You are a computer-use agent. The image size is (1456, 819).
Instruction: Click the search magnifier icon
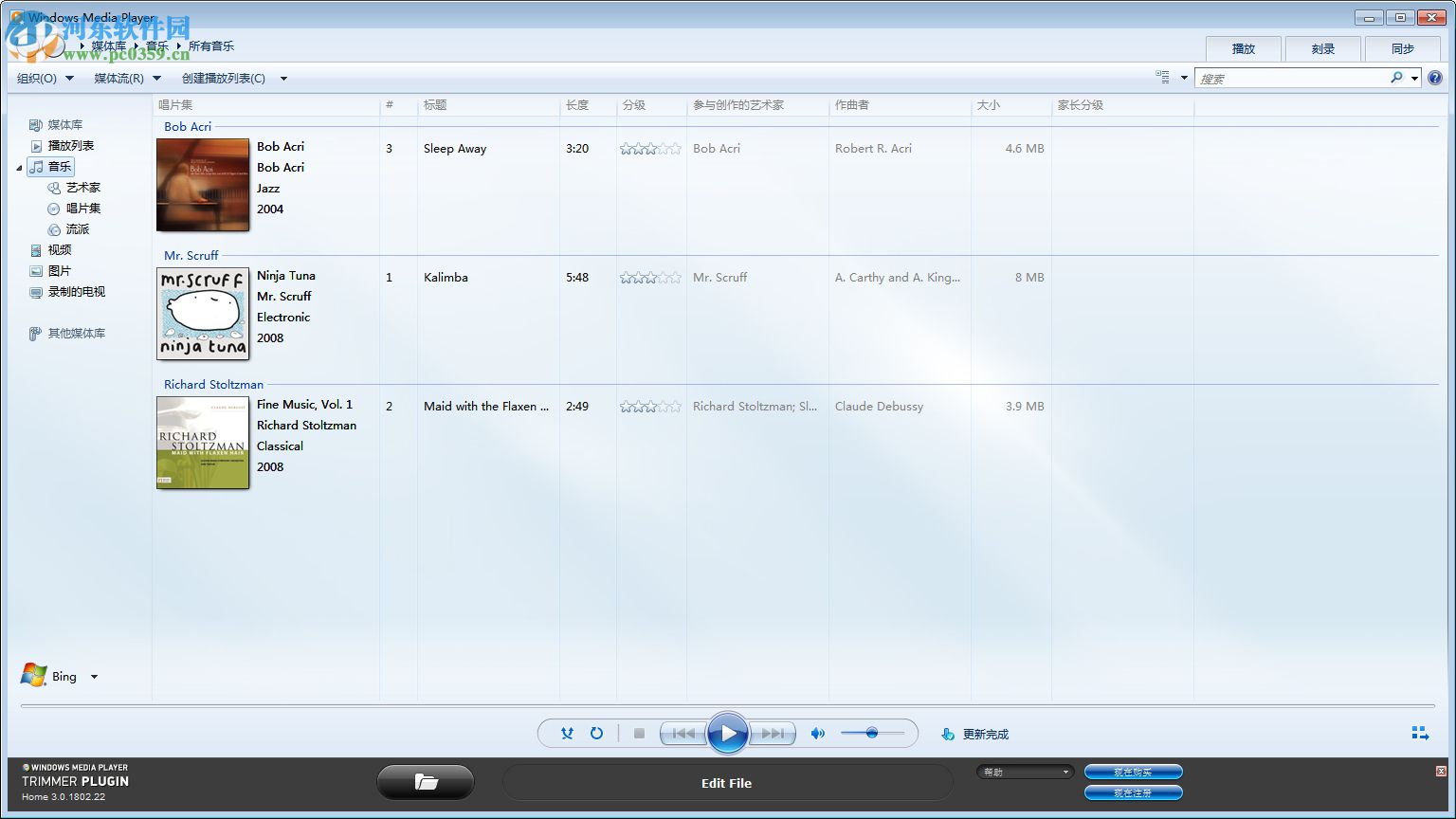[x=1396, y=78]
